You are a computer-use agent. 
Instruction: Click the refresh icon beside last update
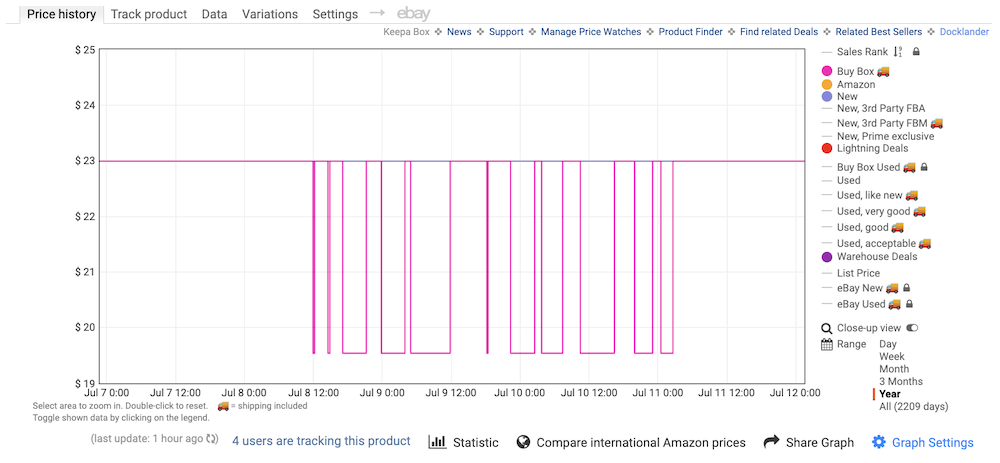(212, 439)
